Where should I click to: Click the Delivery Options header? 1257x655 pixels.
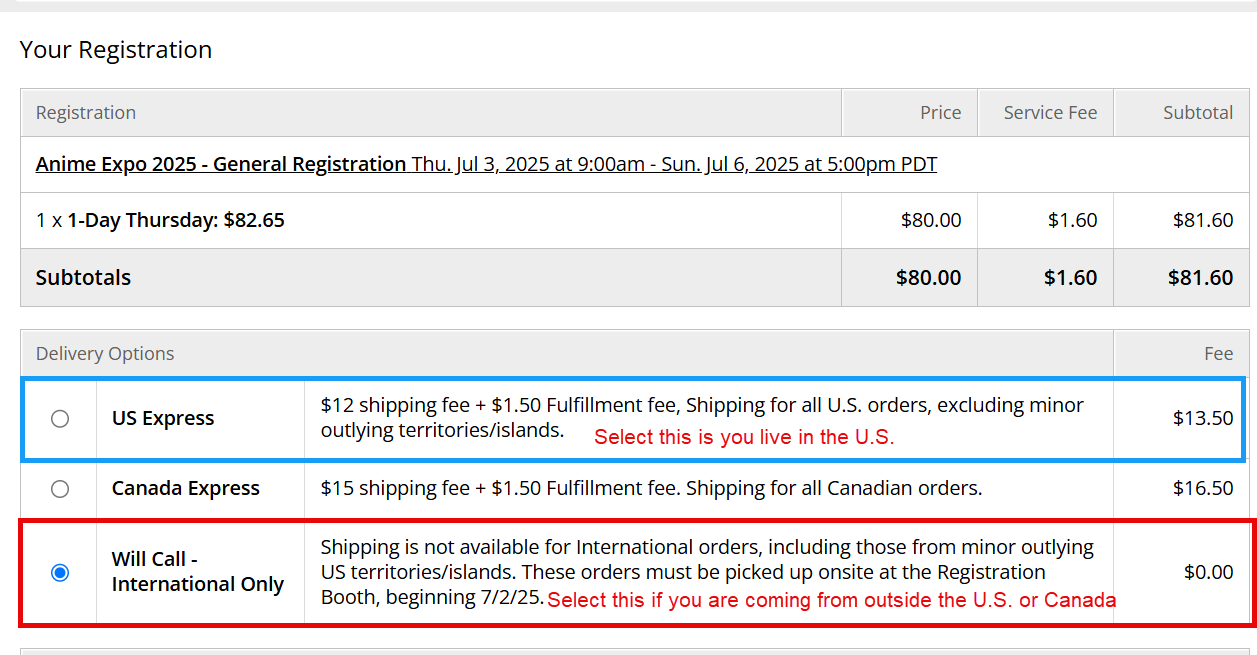pyautogui.click(x=105, y=354)
